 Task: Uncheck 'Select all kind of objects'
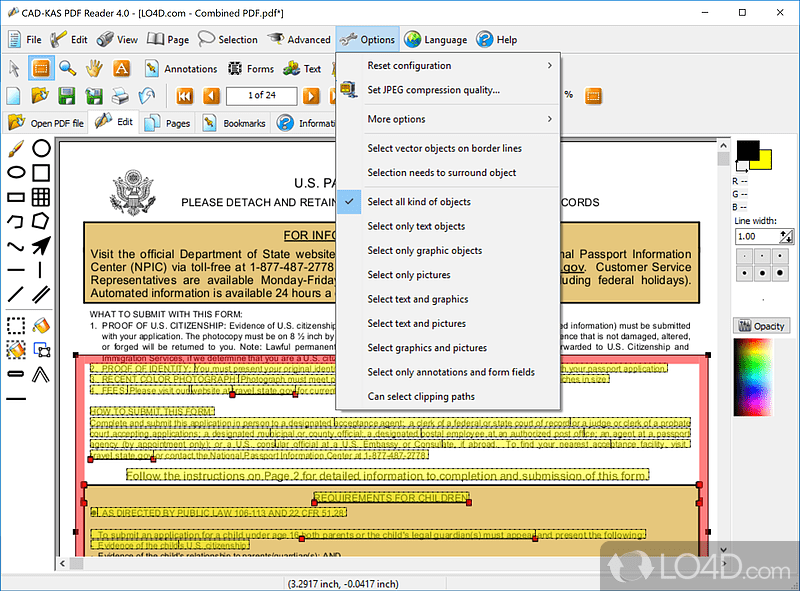[x=418, y=202]
